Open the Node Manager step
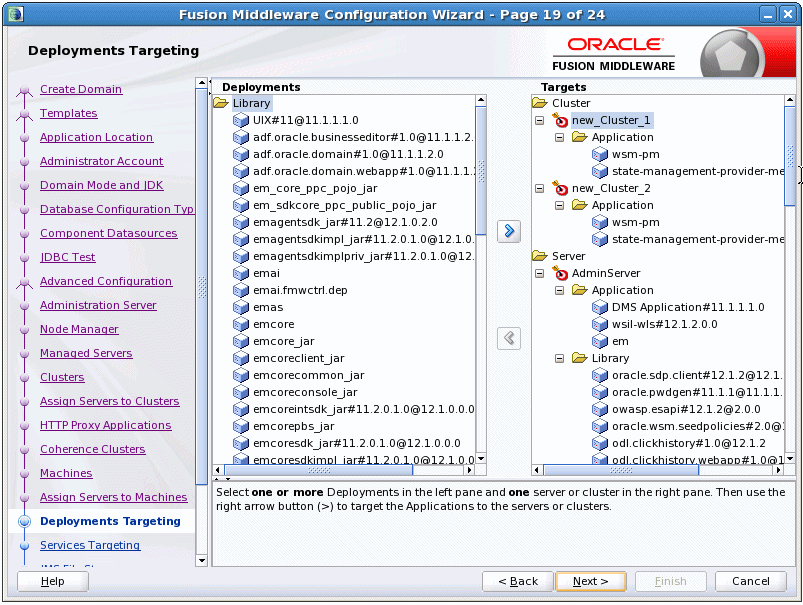 [x=79, y=329]
